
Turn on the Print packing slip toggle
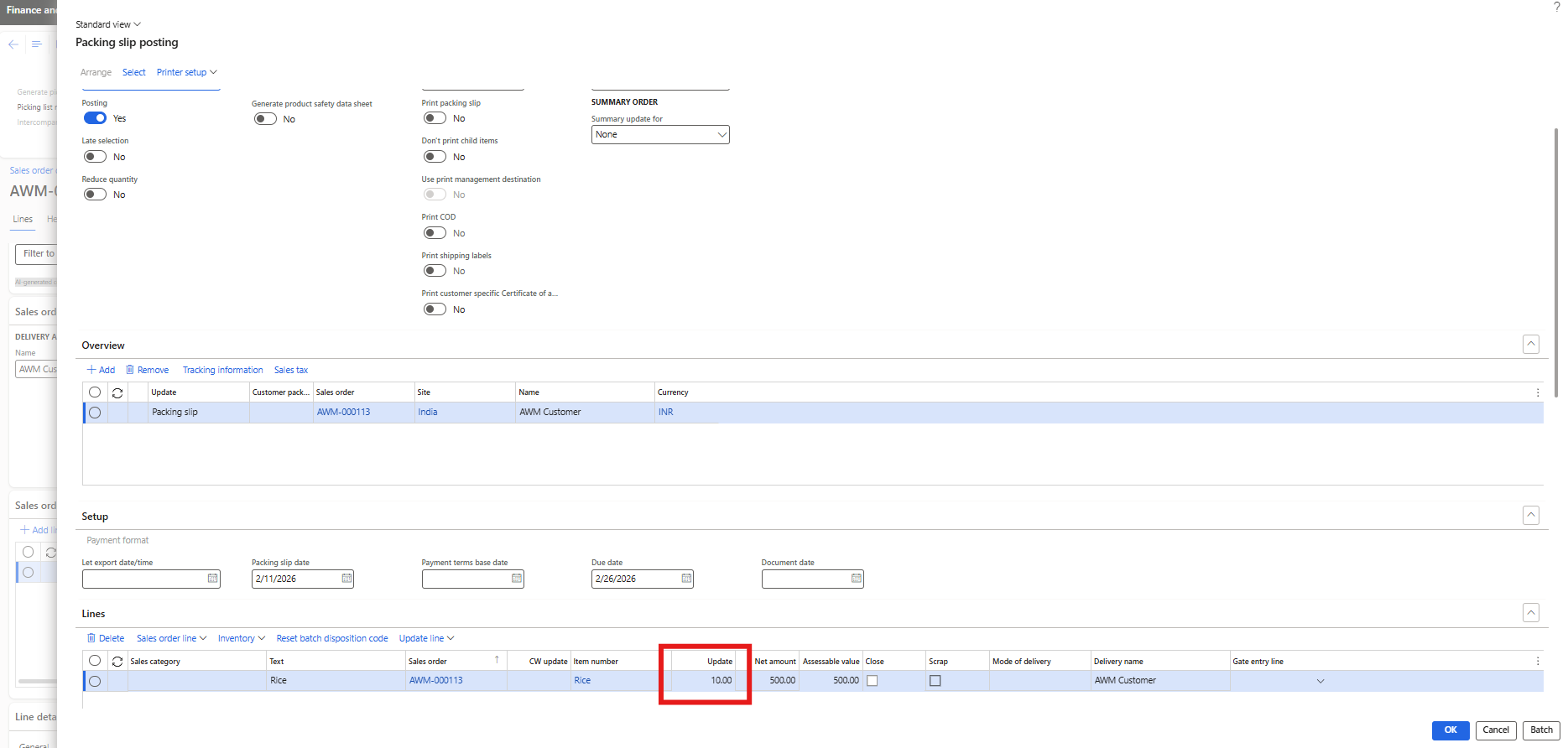(435, 118)
